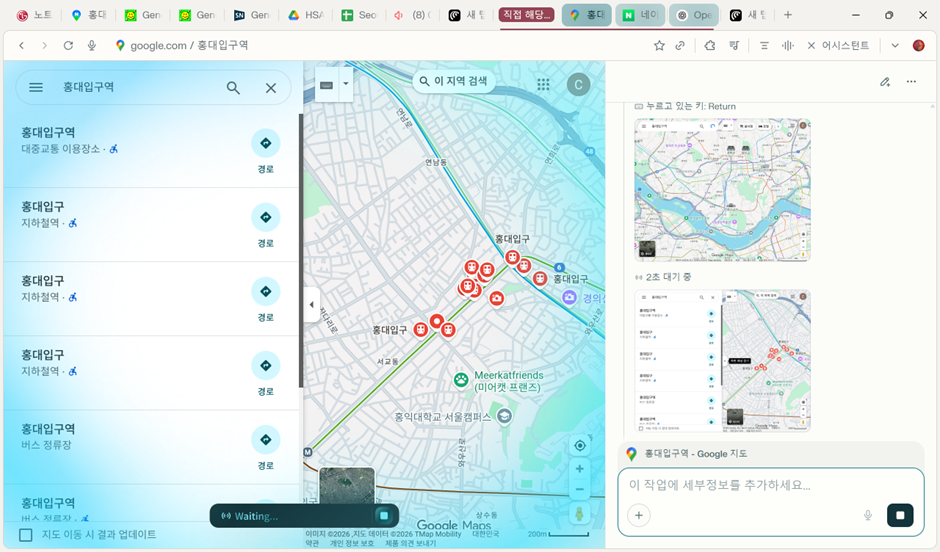The image size is (940, 552).
Task: Select 홍대입구역 대중교통 이용장소 result
Action: 150,150
